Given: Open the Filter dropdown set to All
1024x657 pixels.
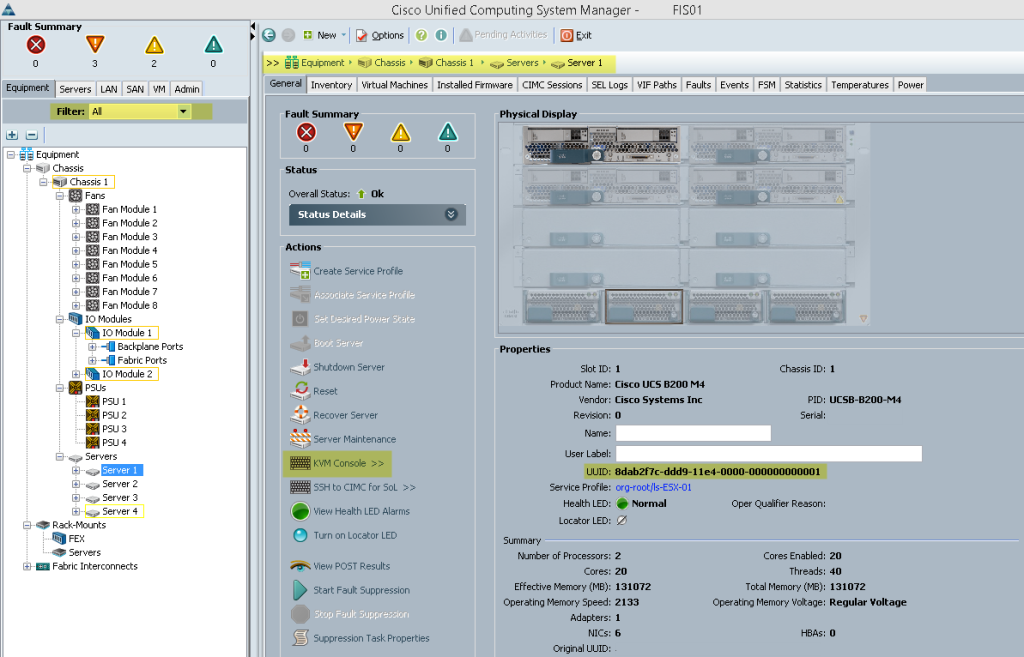Looking at the screenshot, I should [139, 112].
